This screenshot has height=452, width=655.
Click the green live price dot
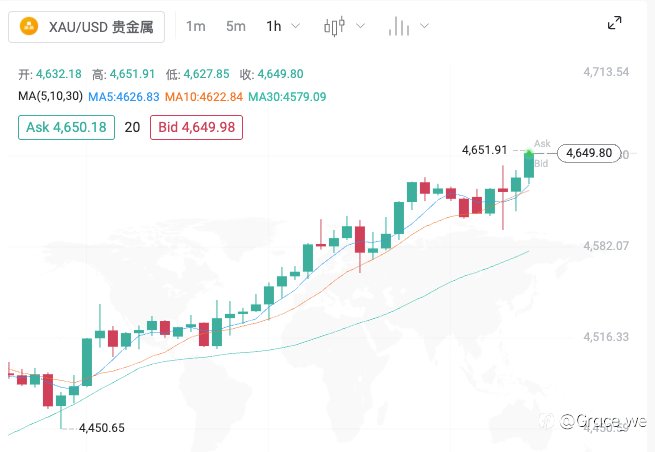pos(529,153)
